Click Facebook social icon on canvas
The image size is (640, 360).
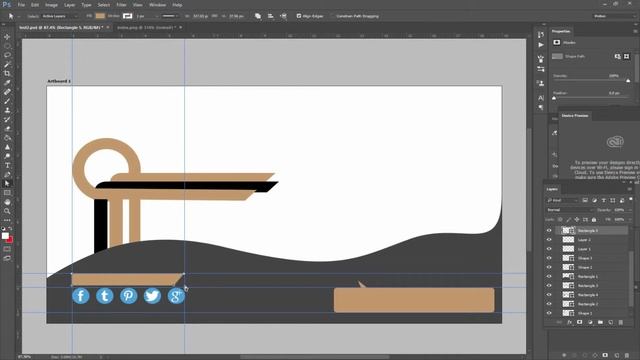pos(81,296)
